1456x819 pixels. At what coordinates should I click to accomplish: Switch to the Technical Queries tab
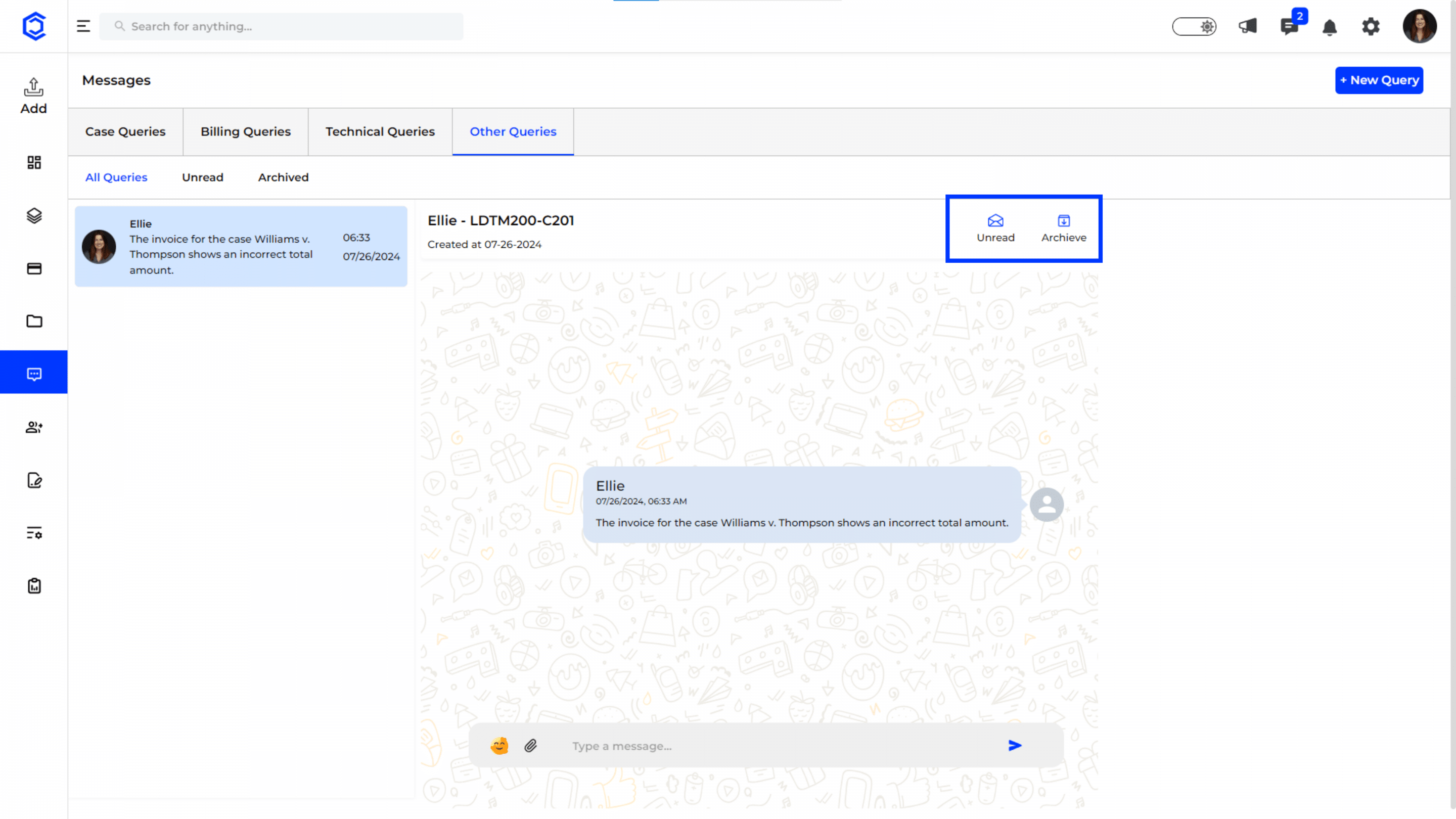click(380, 131)
